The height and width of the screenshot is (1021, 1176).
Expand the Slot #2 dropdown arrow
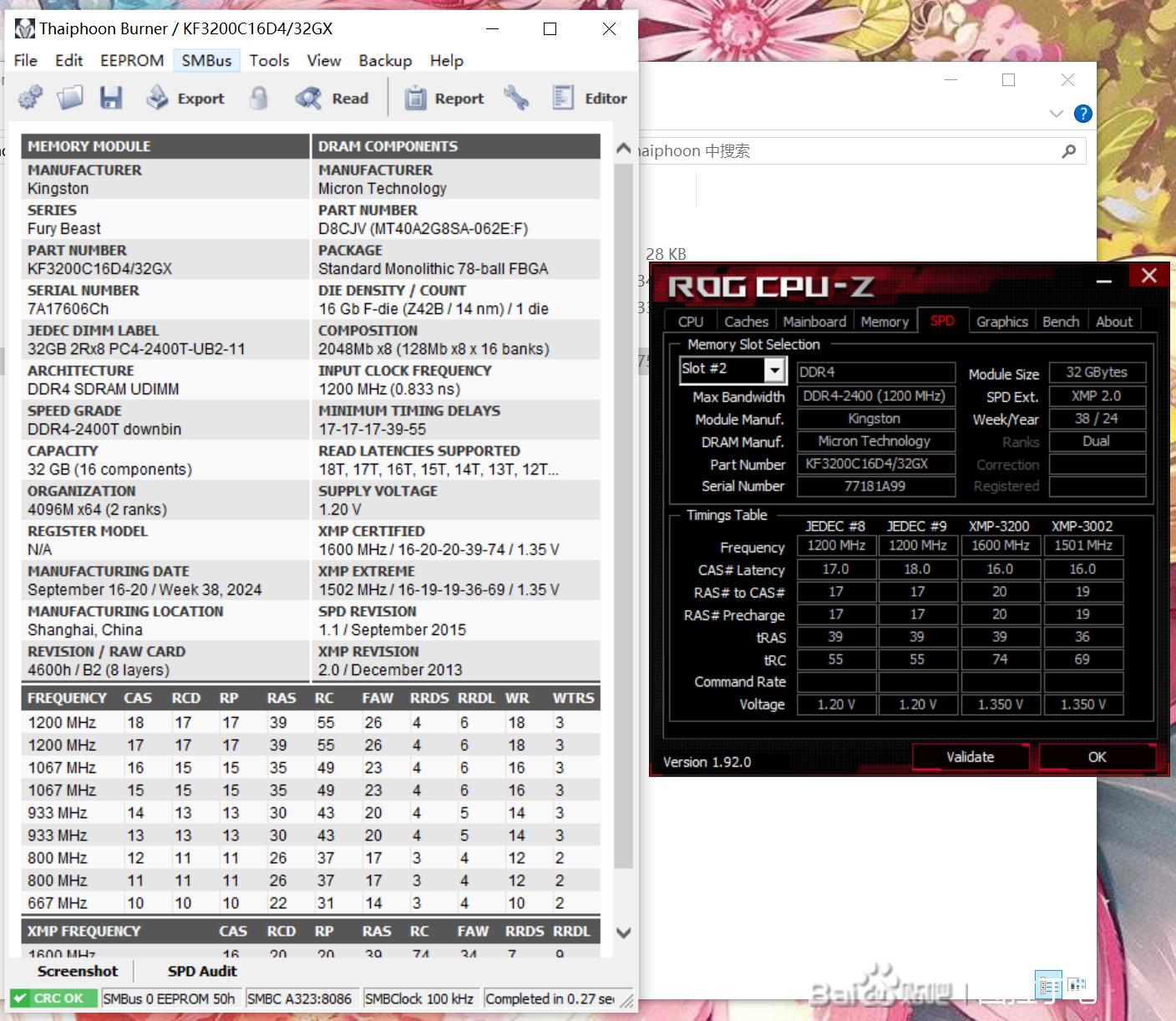click(x=775, y=370)
